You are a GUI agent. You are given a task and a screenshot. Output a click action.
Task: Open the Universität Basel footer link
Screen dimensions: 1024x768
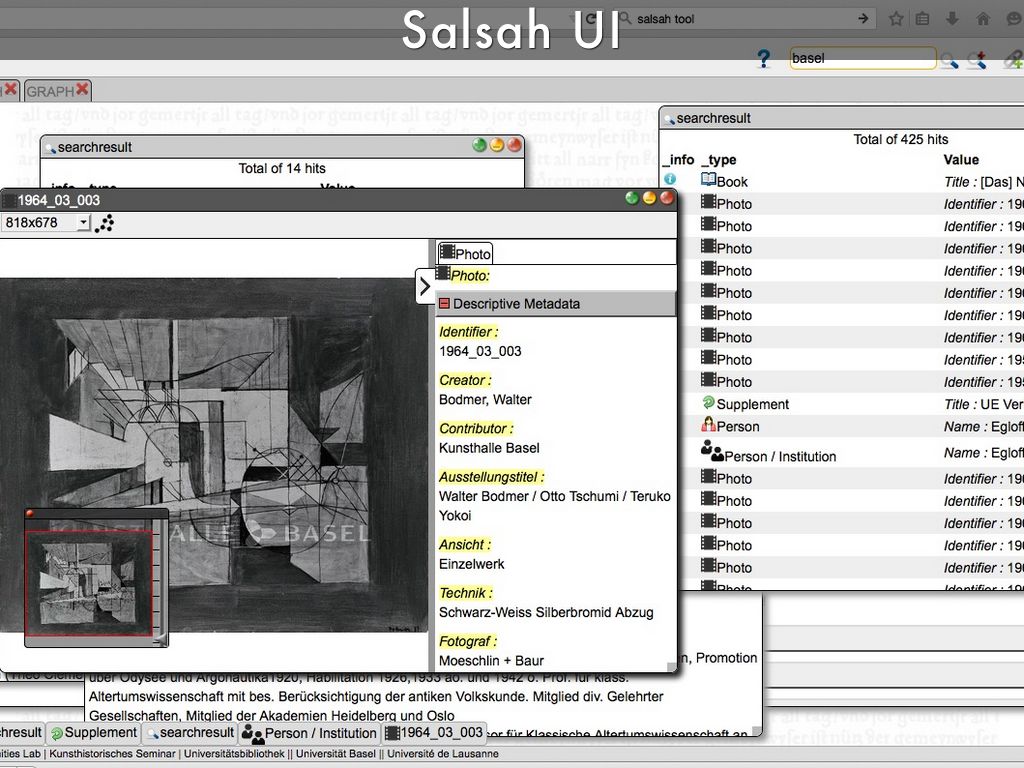coord(336,754)
